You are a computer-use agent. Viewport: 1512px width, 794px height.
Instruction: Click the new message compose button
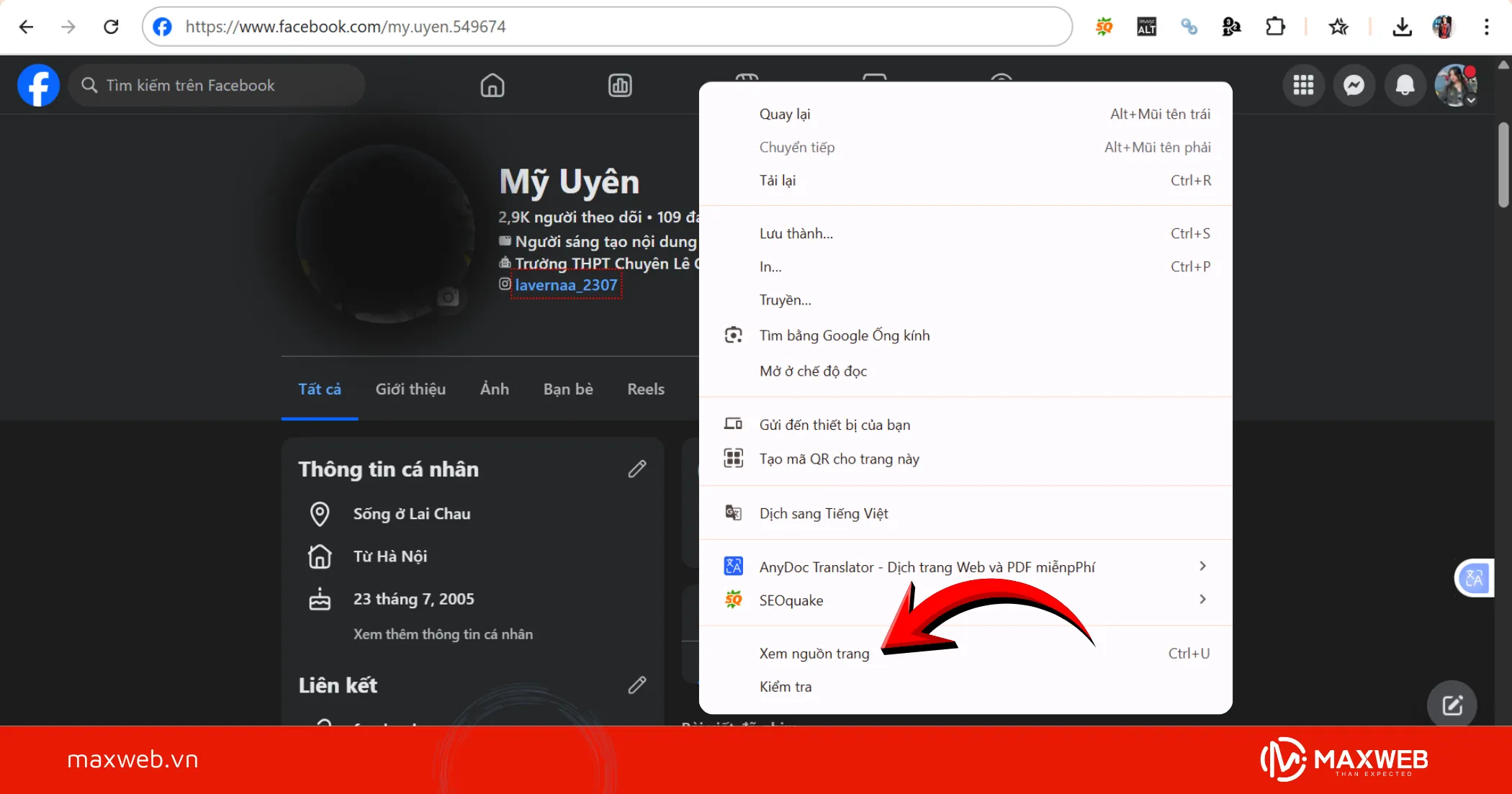(x=1452, y=705)
